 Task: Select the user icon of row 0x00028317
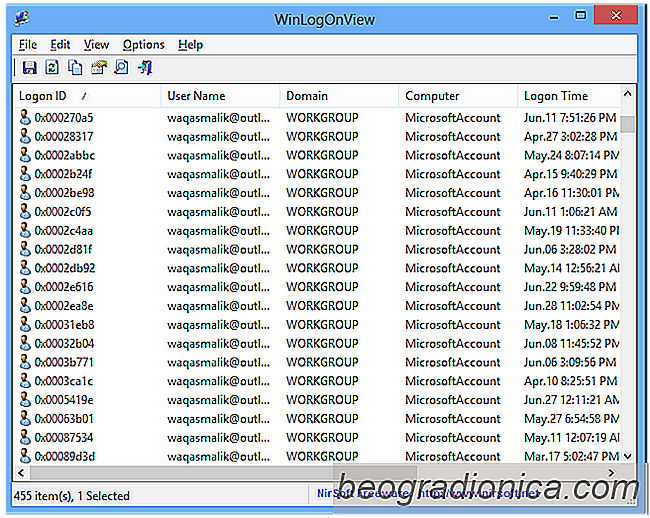pyautogui.click(x=25, y=136)
